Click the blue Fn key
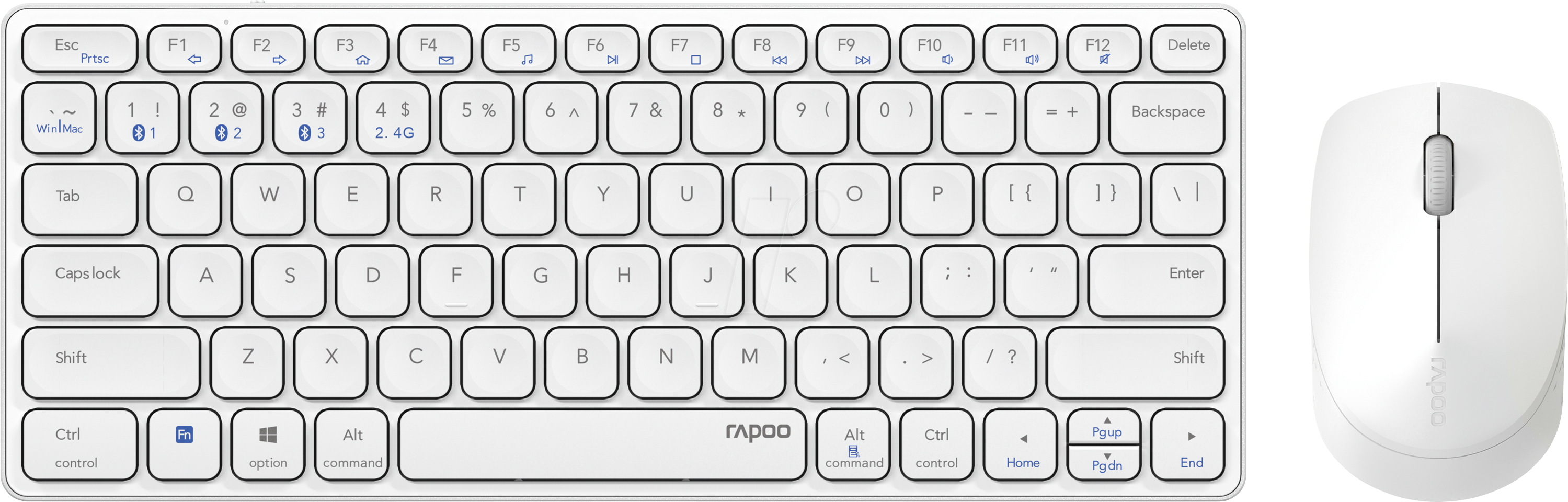The height and width of the screenshot is (502, 1568). pyautogui.click(x=185, y=444)
